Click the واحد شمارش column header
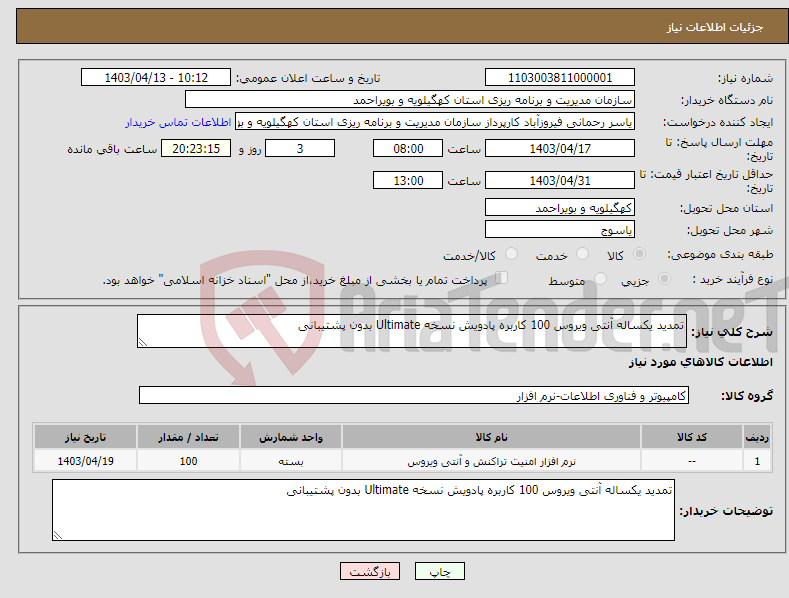Image resolution: width=789 pixels, height=598 pixels. 291,437
